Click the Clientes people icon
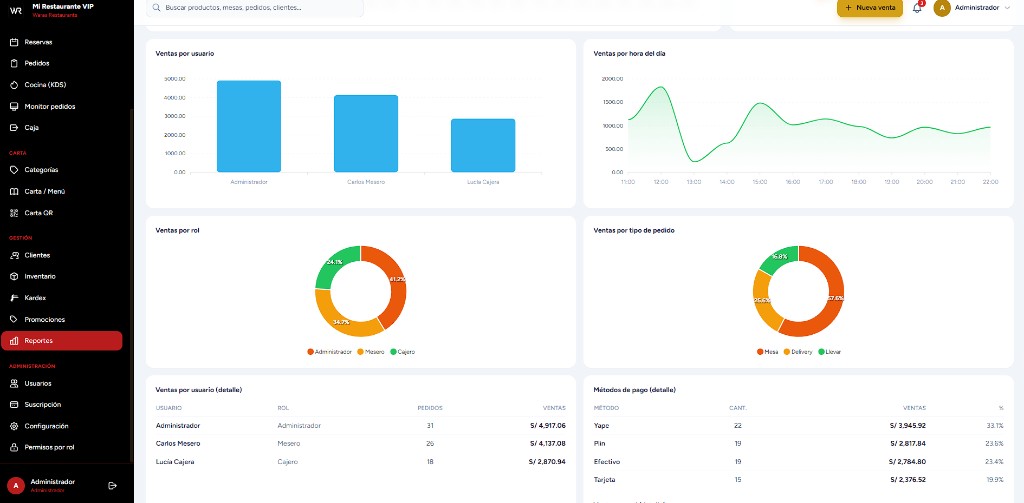The width and height of the screenshot is (1024, 503). tap(14, 255)
